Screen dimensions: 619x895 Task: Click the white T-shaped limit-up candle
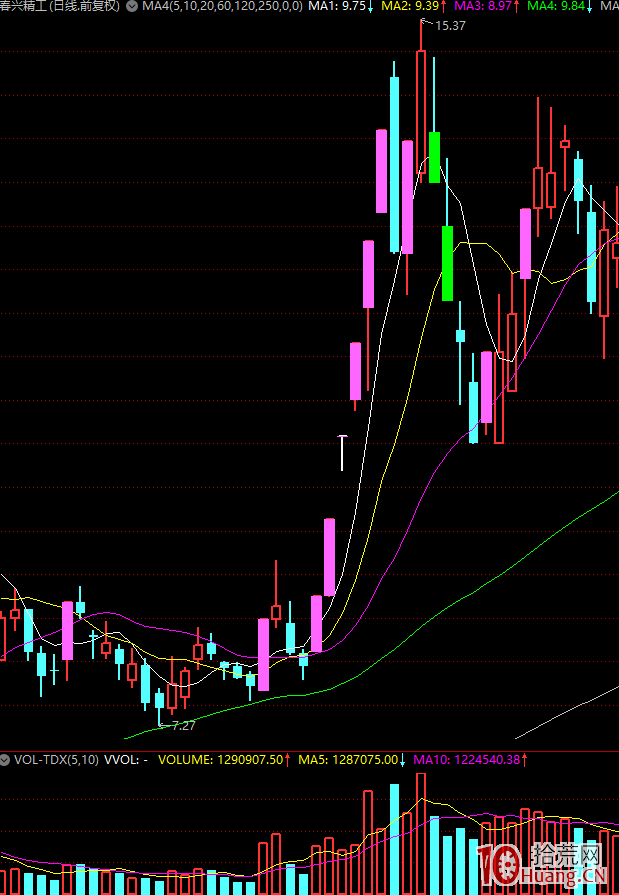(x=342, y=453)
